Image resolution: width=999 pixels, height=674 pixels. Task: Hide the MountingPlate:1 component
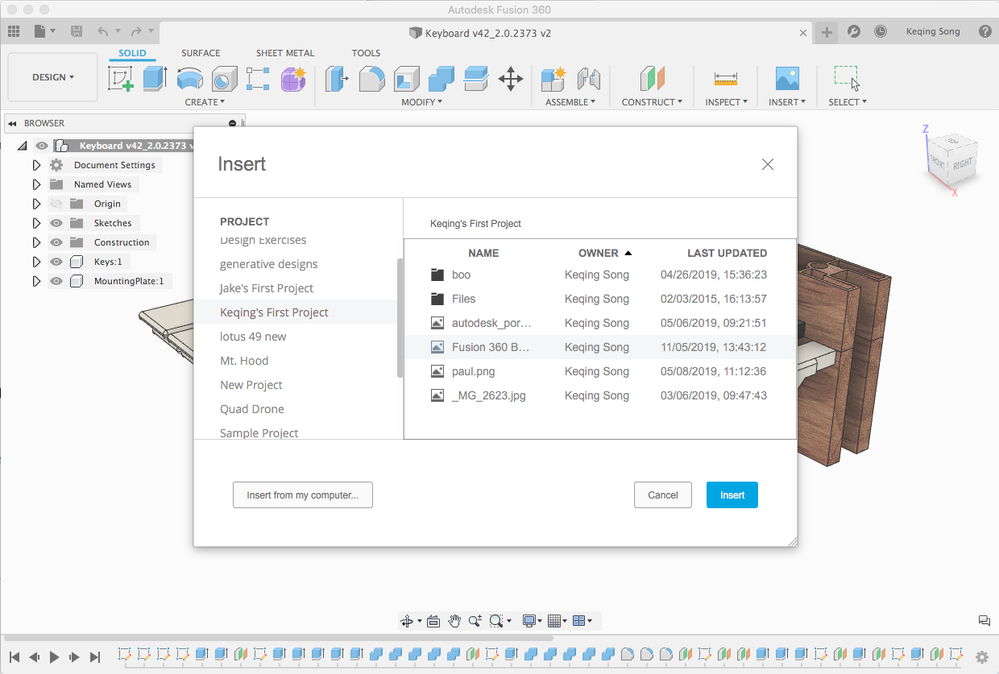click(x=57, y=281)
